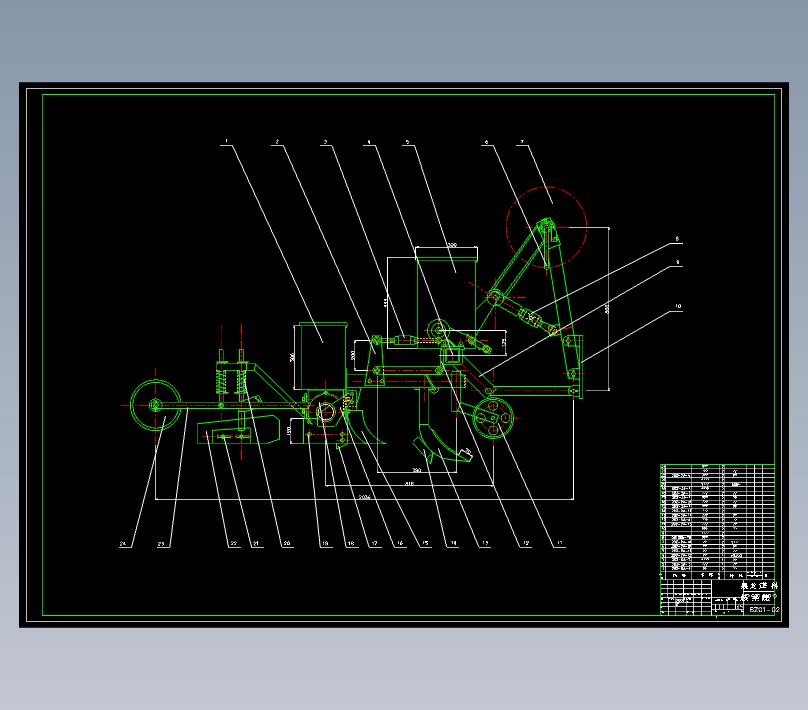Select part callout number 20
Image resolution: width=808 pixels, height=710 pixels.
point(287,543)
